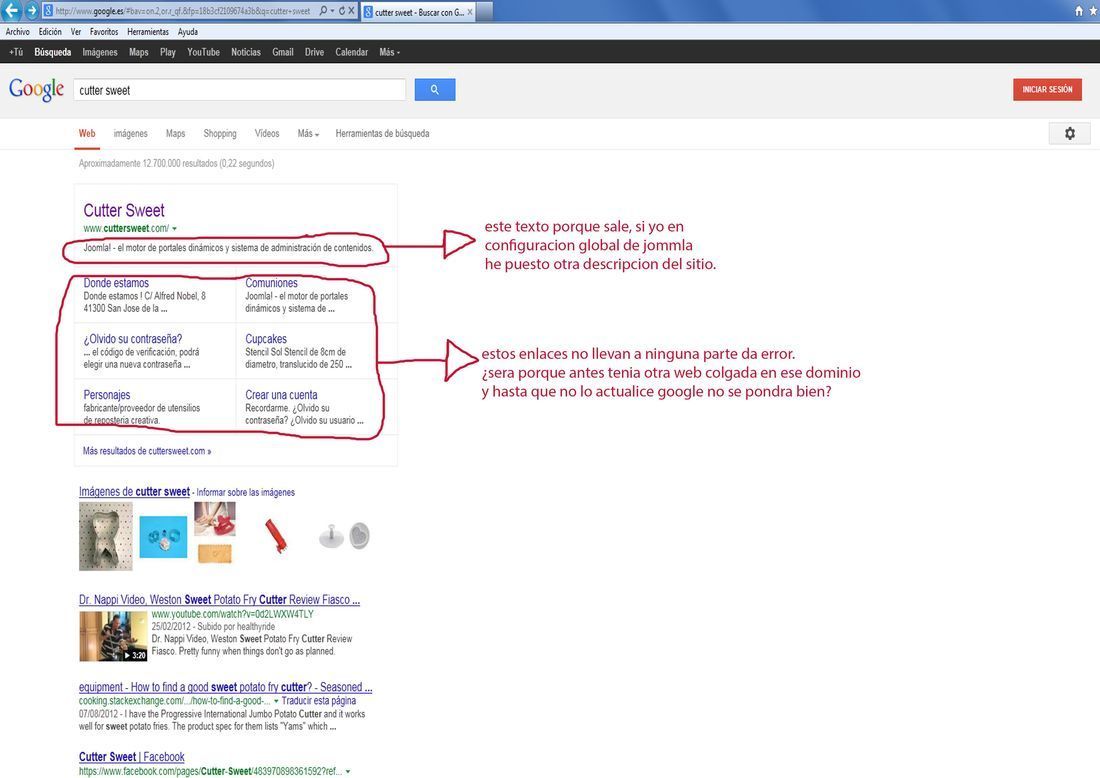Click the refresh icon in the address bar
The width and height of the screenshot is (1100, 778).
tap(342, 11)
